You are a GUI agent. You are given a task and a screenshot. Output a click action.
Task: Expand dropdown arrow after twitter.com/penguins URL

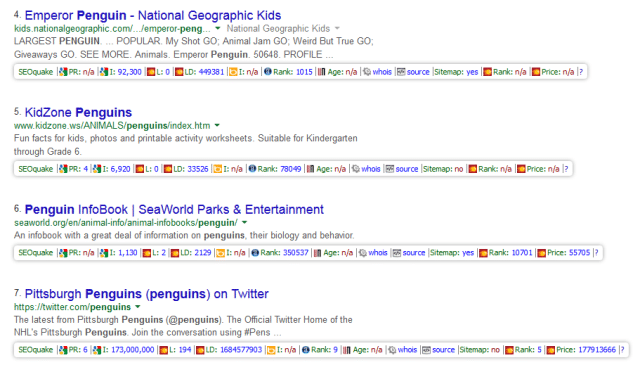pos(138,307)
